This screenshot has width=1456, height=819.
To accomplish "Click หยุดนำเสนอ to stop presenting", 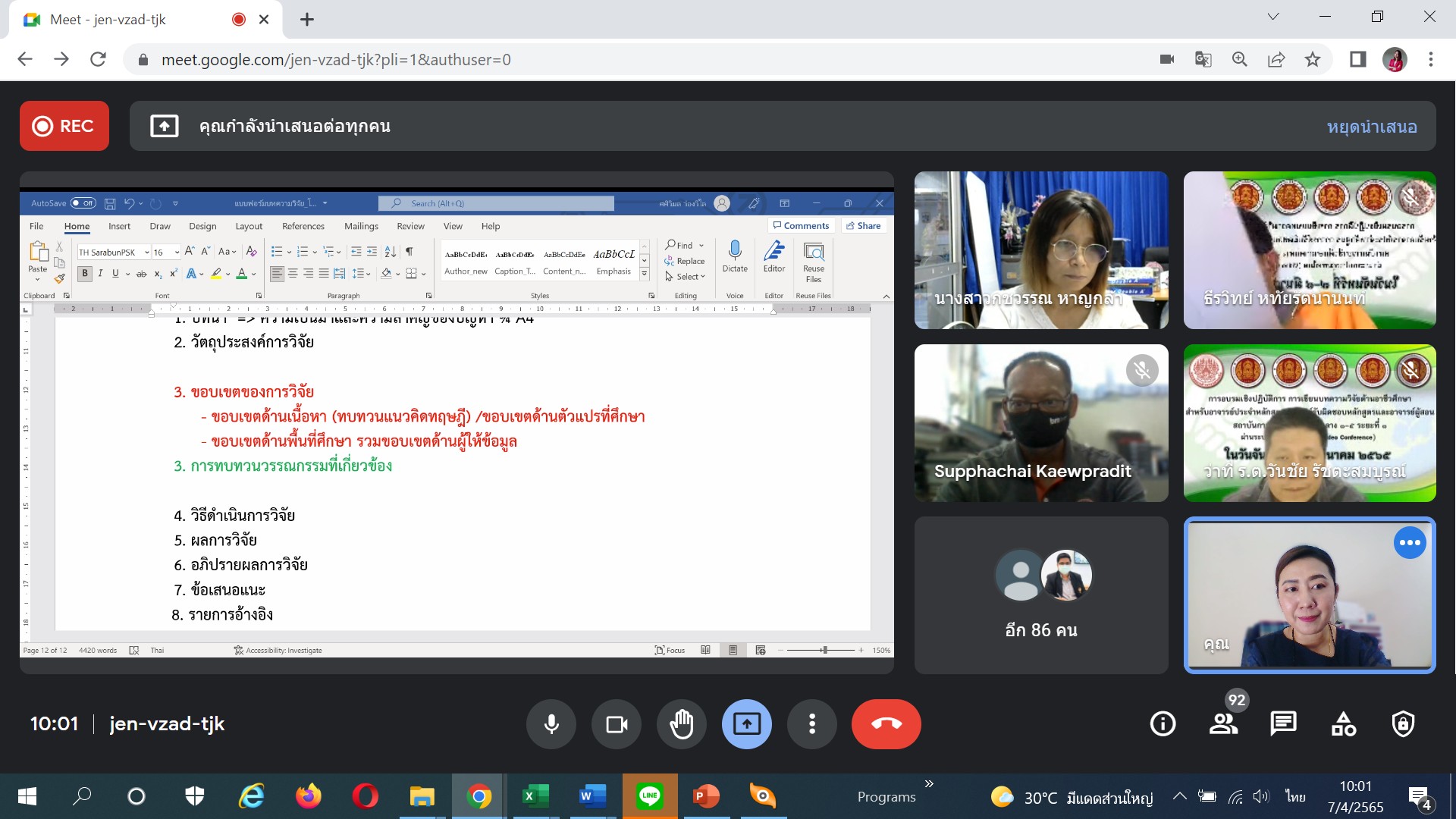I will tap(1372, 127).
